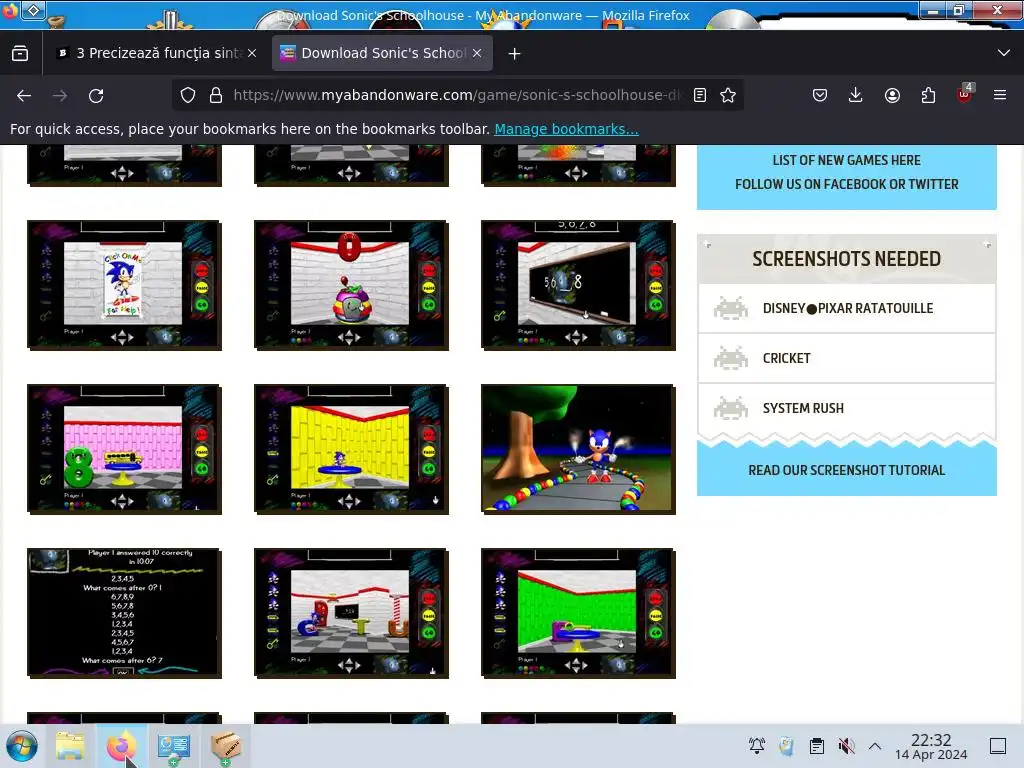The height and width of the screenshot is (768, 1024).
Task: Unmute the audio volume tray icon
Action: point(846,745)
